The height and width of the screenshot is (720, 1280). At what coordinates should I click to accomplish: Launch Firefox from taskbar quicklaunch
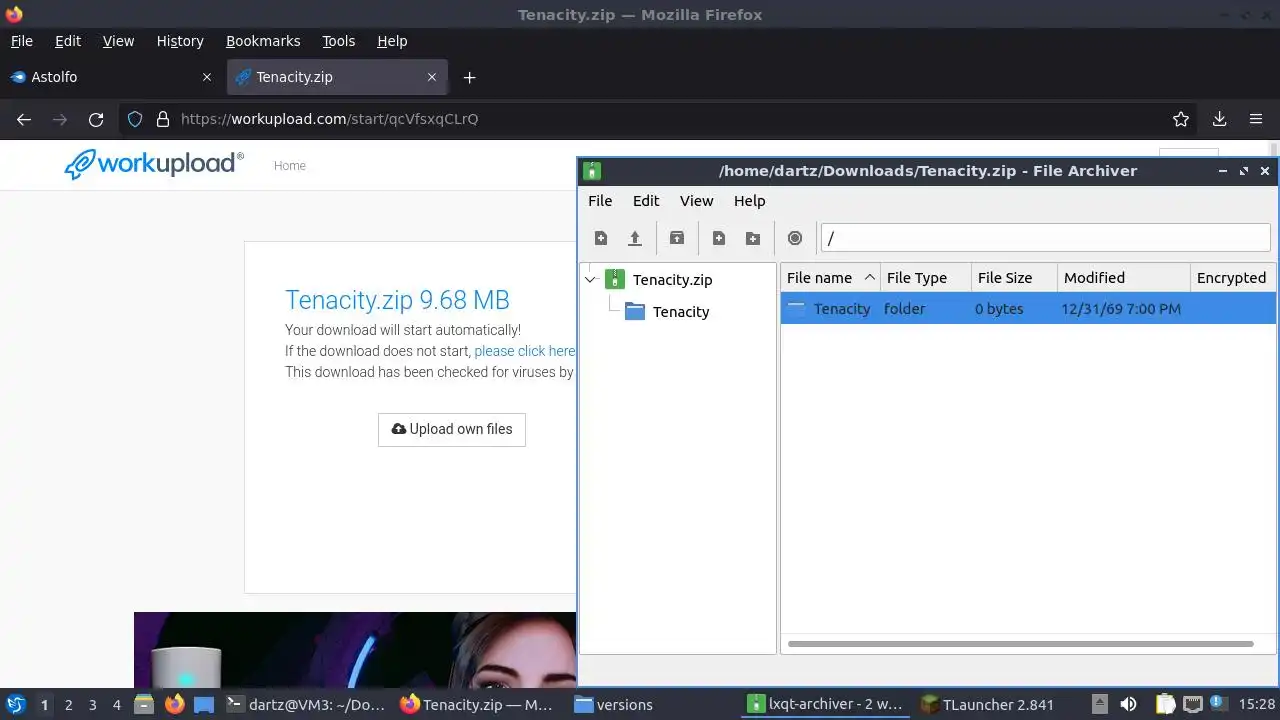pos(175,704)
